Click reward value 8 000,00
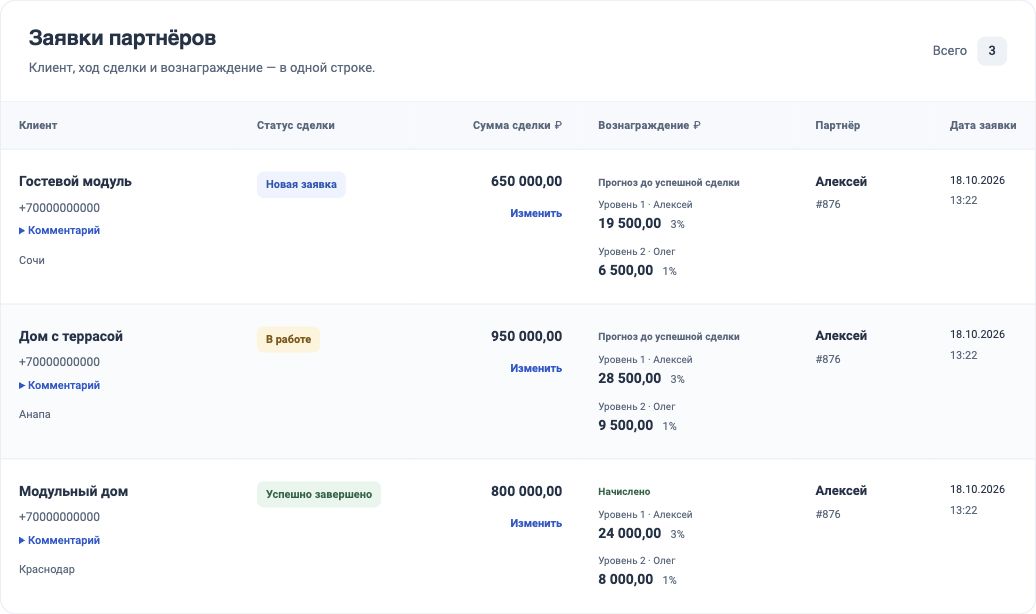The width and height of the screenshot is (1036, 614). coord(626,579)
